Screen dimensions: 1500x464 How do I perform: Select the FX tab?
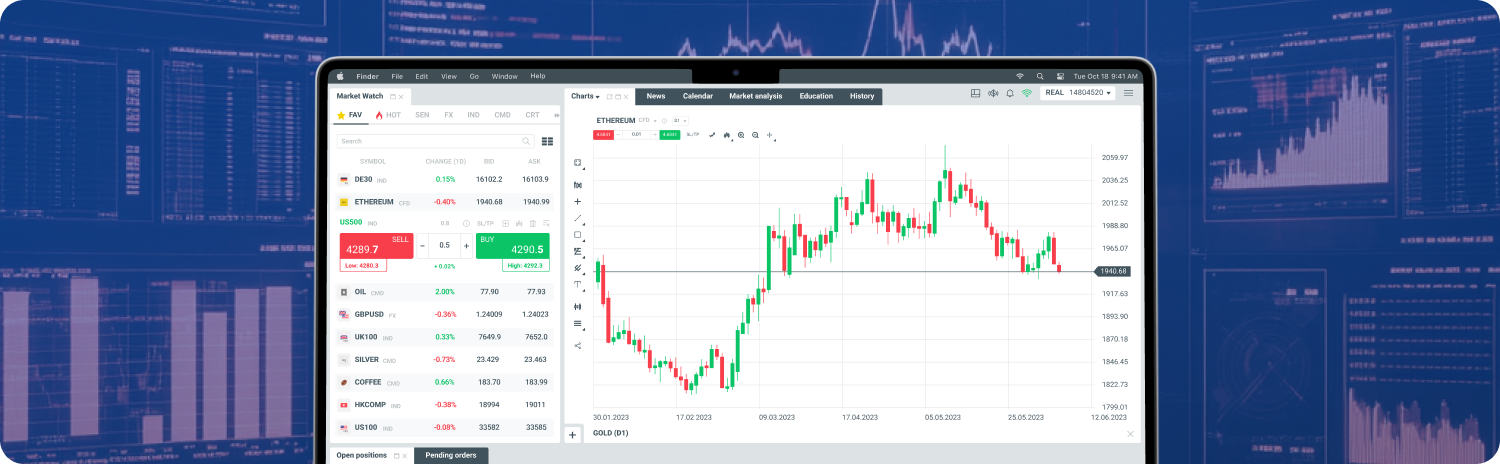(x=448, y=115)
